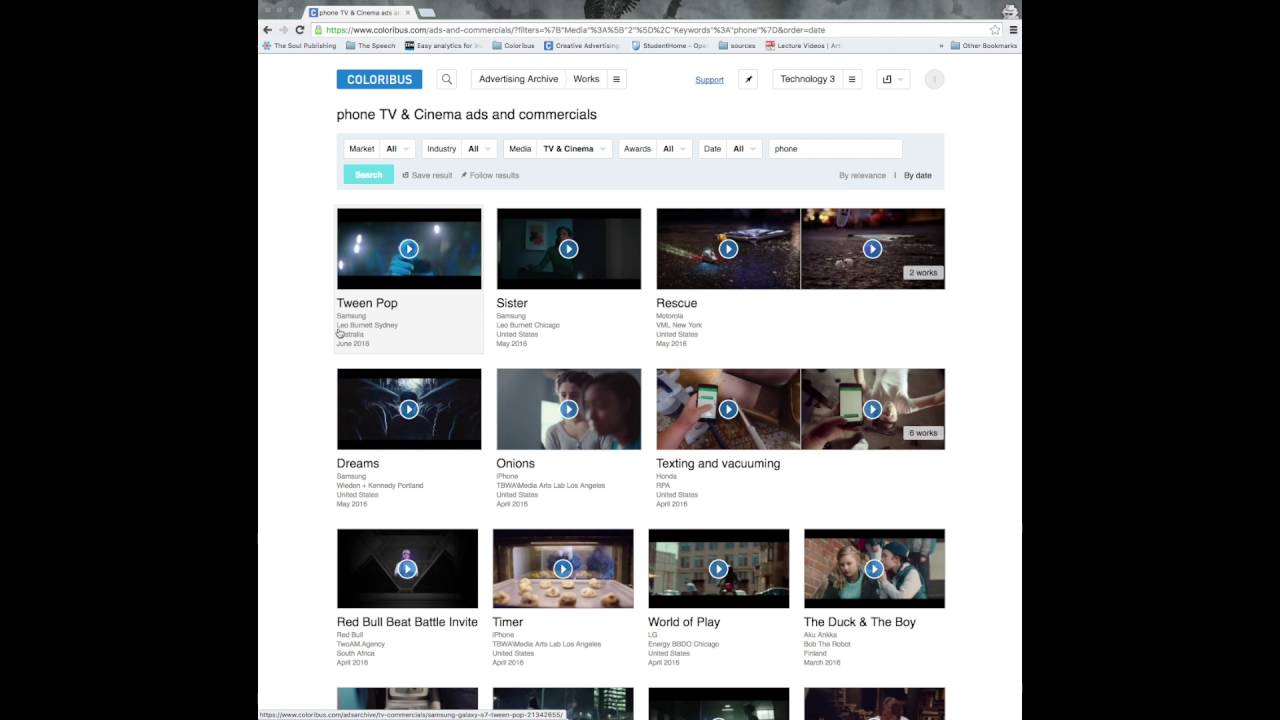The image size is (1280, 720).
Task: Play the Red Bull Beat Battle Invite video
Action: (x=407, y=569)
